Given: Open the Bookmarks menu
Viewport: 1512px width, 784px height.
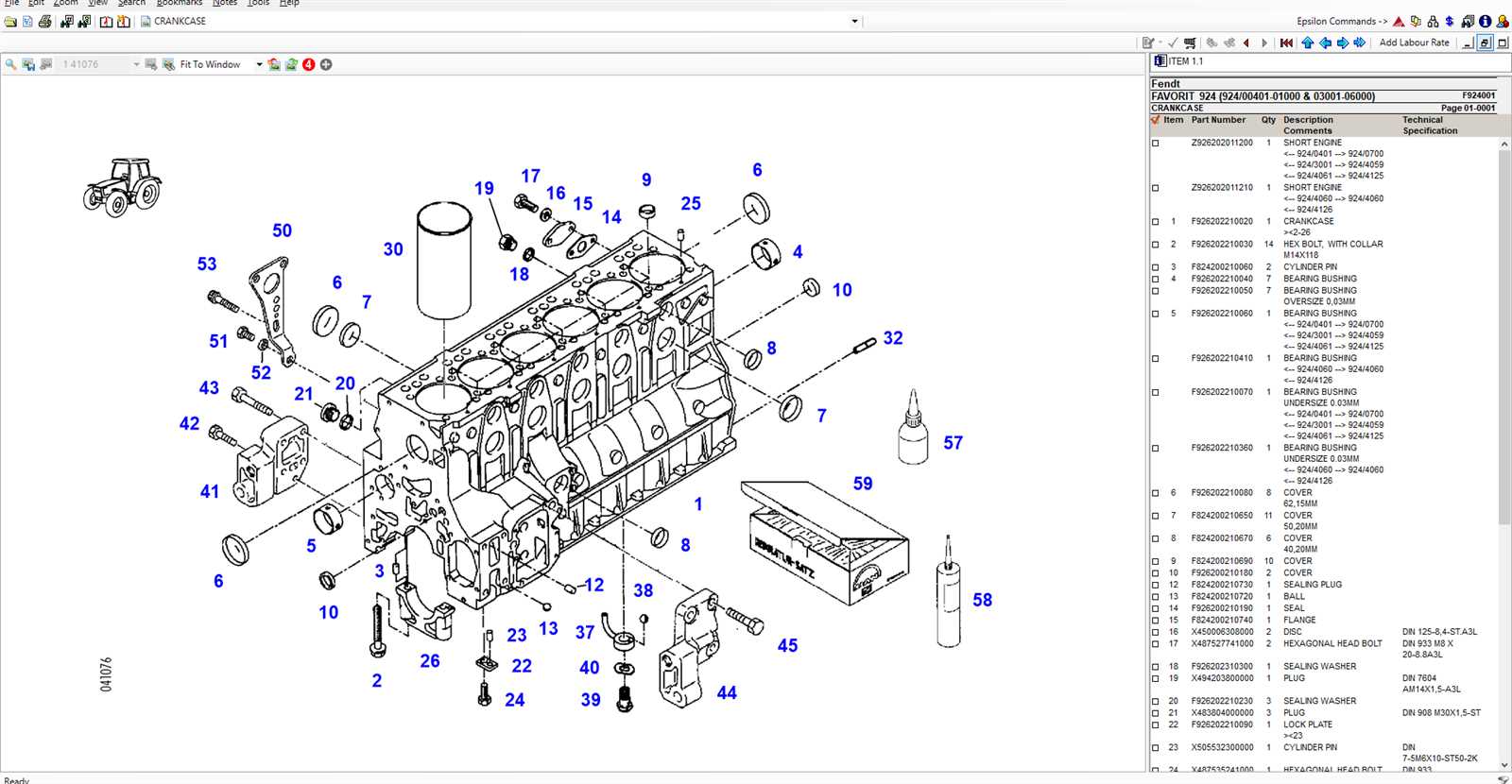Looking at the screenshot, I should point(179,3).
